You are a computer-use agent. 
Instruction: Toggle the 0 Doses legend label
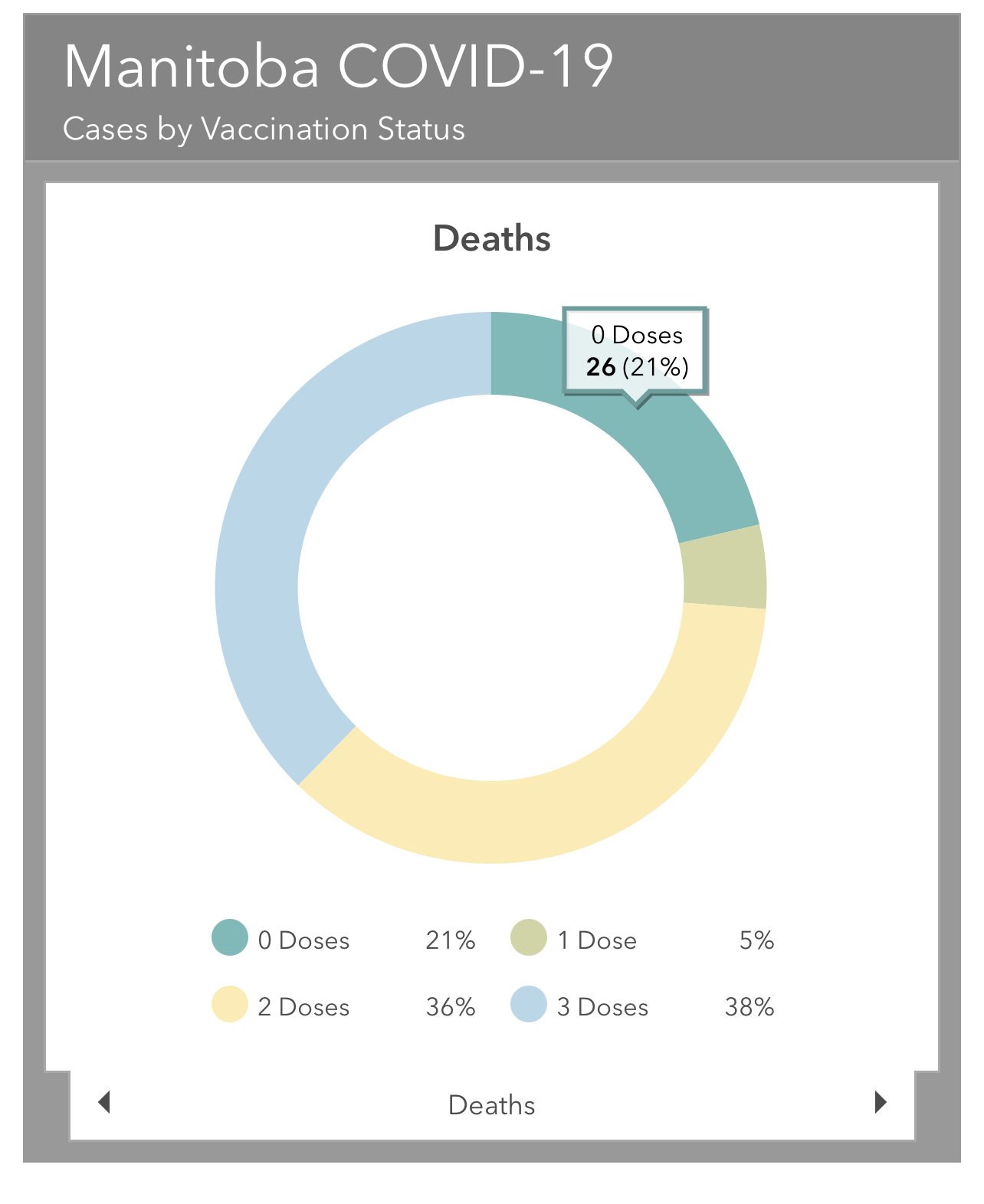coord(303,940)
